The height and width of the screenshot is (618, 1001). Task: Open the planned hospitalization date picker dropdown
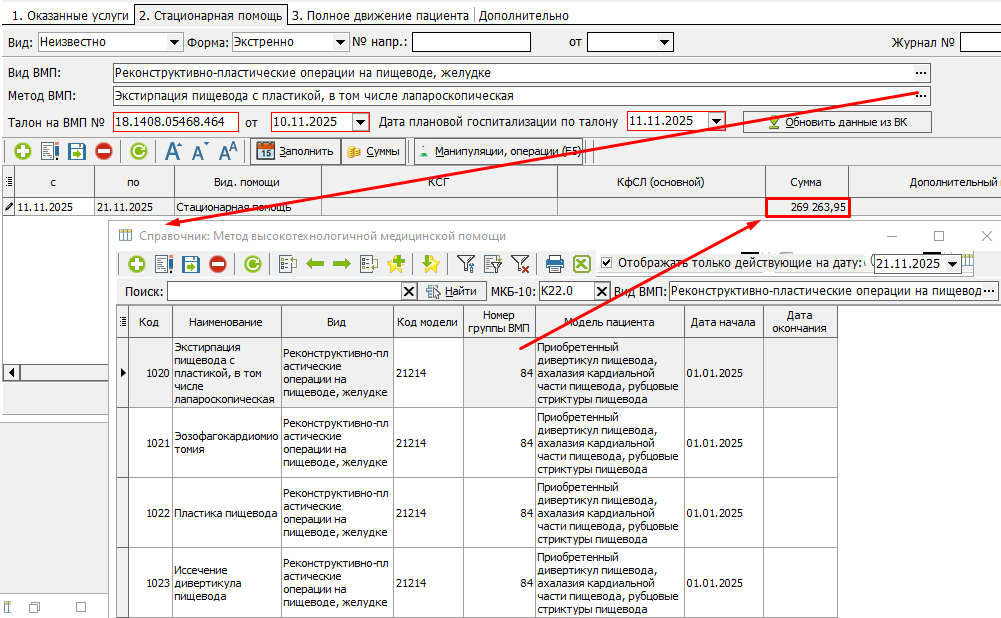(x=716, y=121)
